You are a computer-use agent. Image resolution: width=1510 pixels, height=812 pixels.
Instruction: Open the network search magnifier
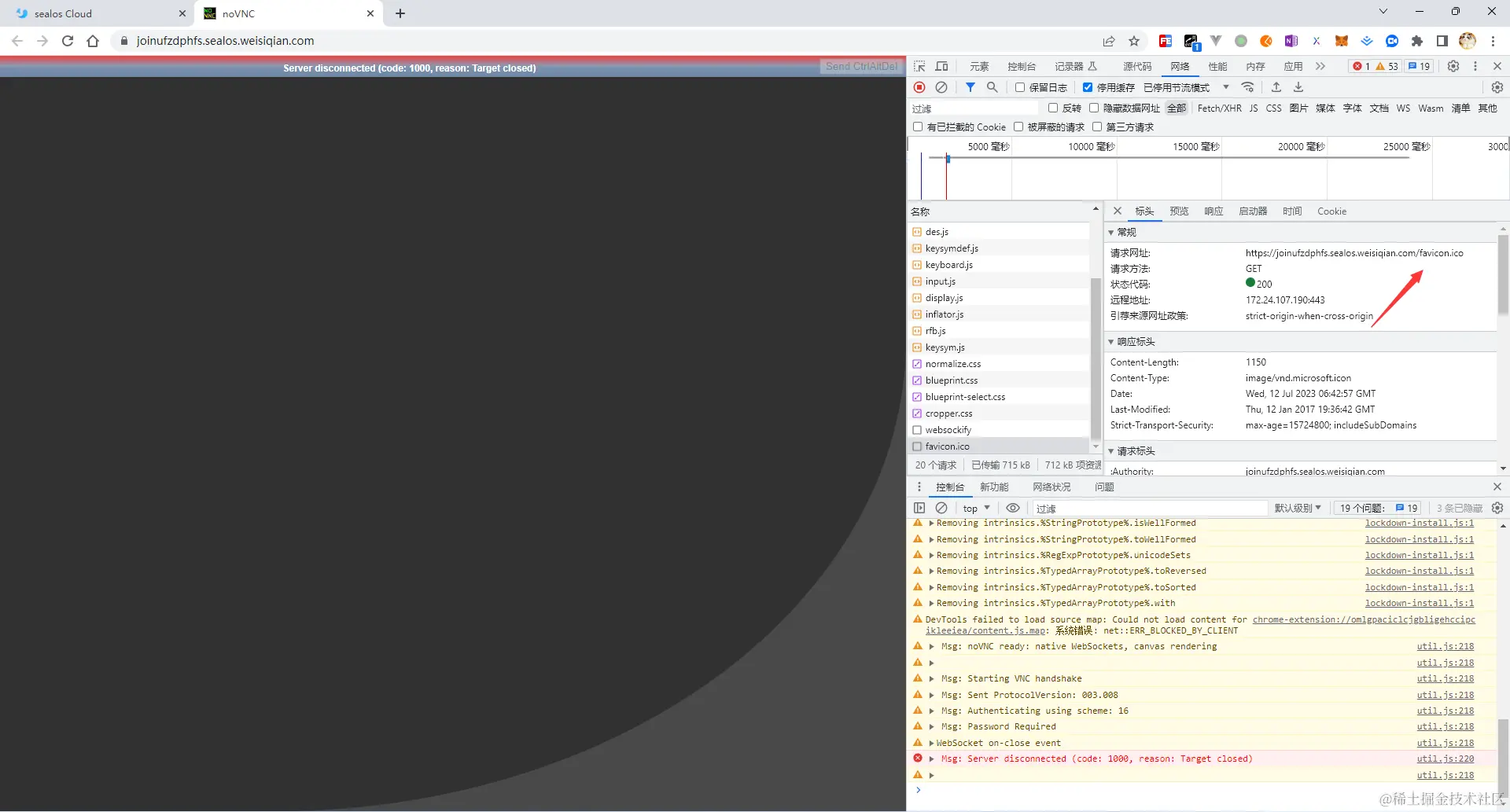(993, 87)
